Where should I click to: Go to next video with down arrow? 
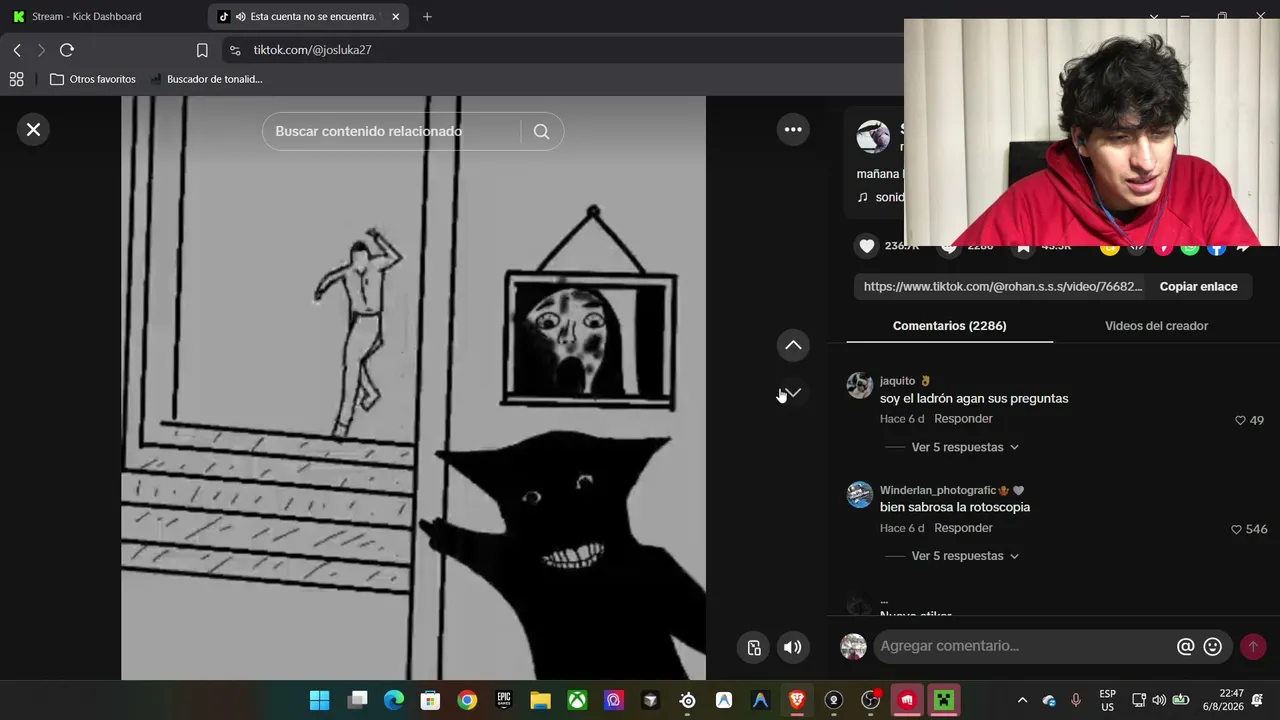click(x=793, y=393)
